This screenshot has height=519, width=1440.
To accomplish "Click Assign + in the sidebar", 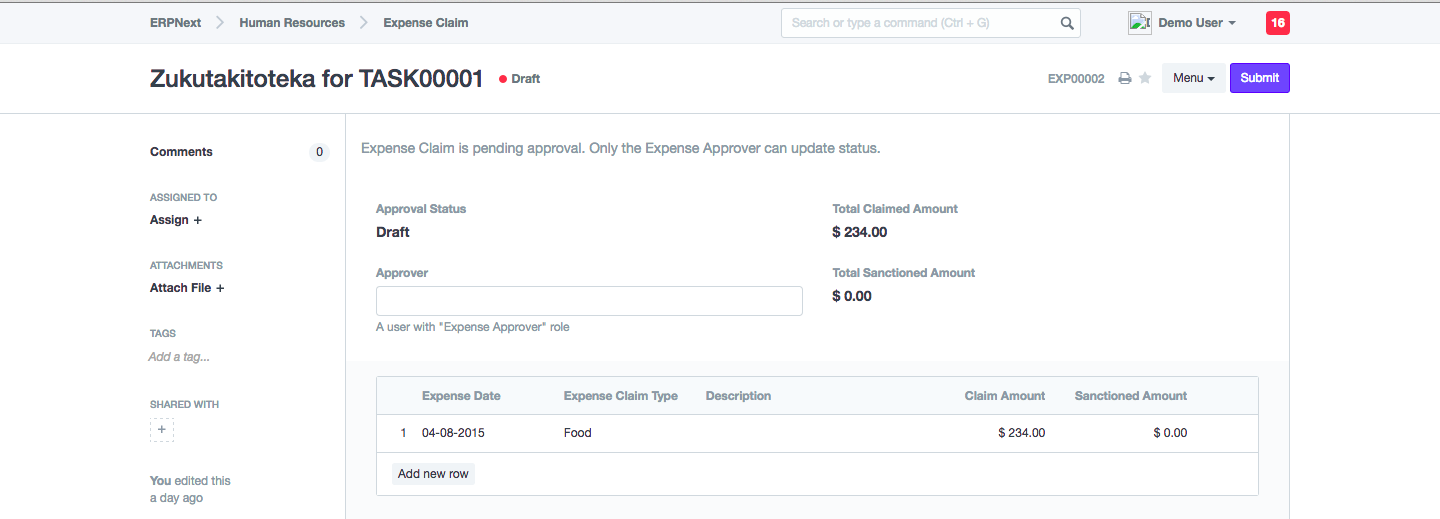I will (x=176, y=220).
